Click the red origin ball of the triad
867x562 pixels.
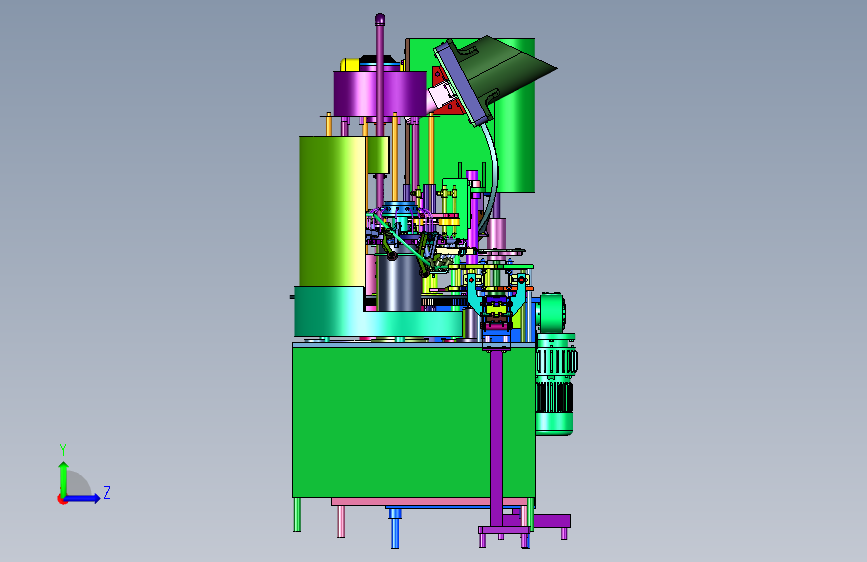pos(62,499)
